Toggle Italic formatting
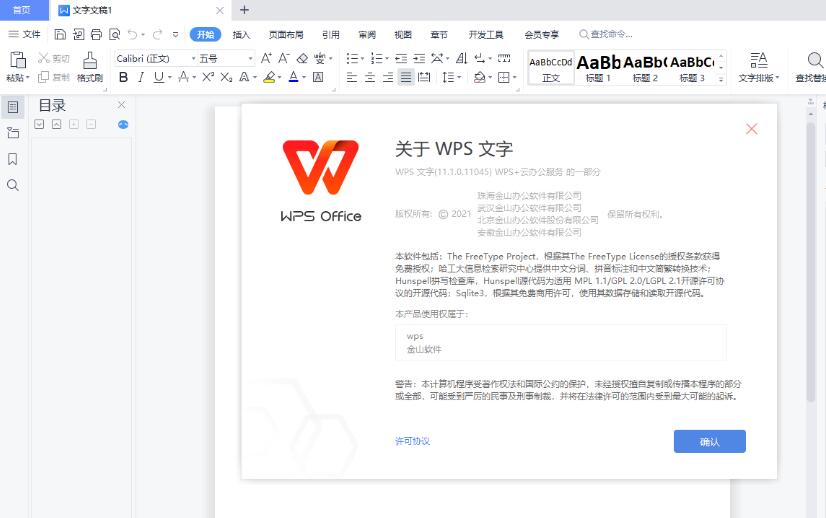 click(141, 77)
